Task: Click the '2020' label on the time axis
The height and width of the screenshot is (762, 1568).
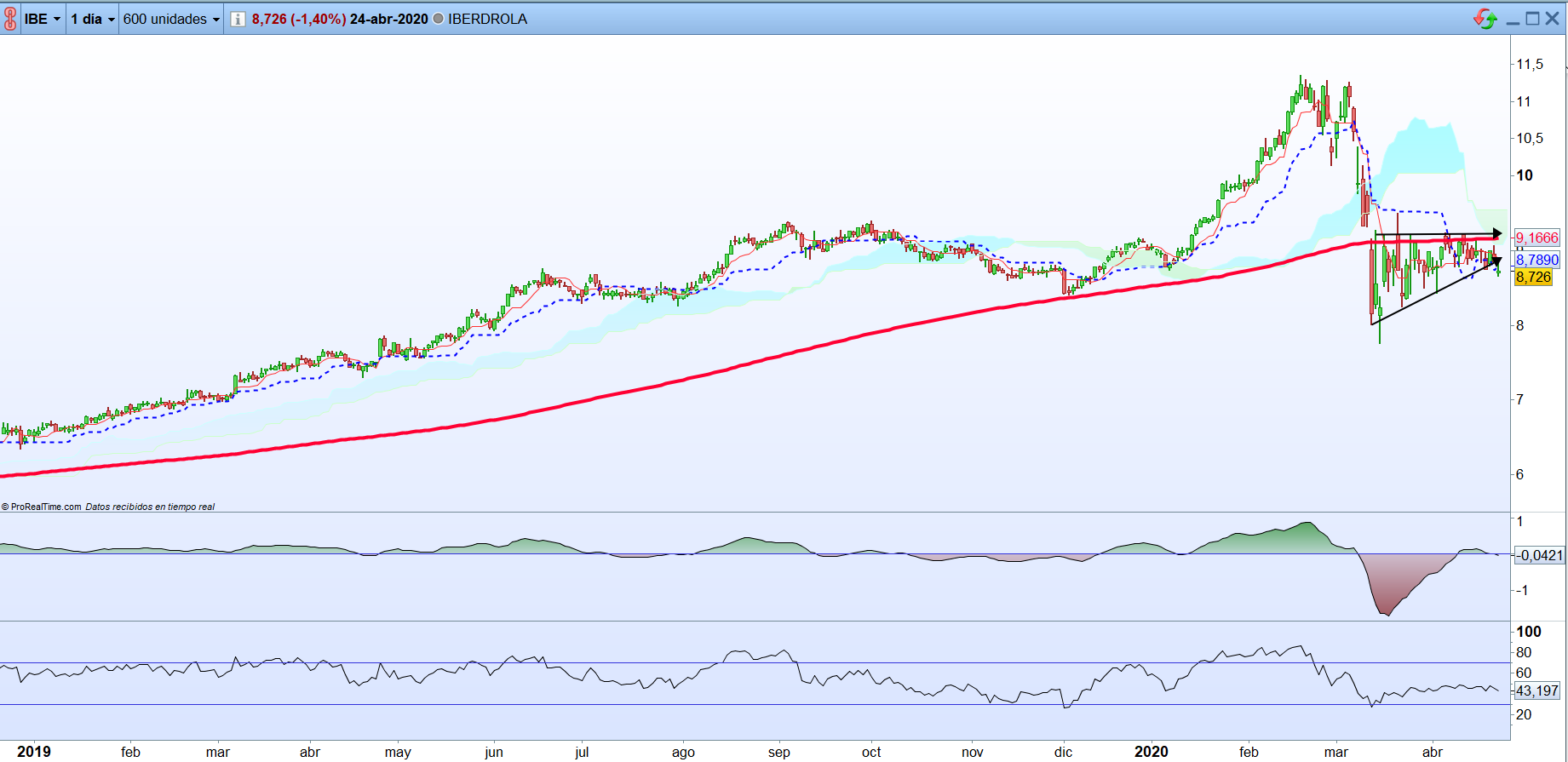Action: [x=1152, y=752]
